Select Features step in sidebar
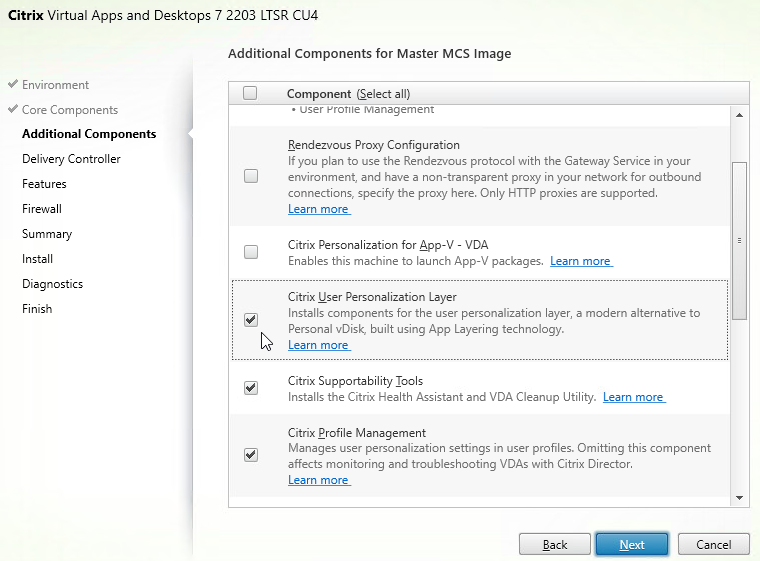760x561 pixels. tap(44, 184)
